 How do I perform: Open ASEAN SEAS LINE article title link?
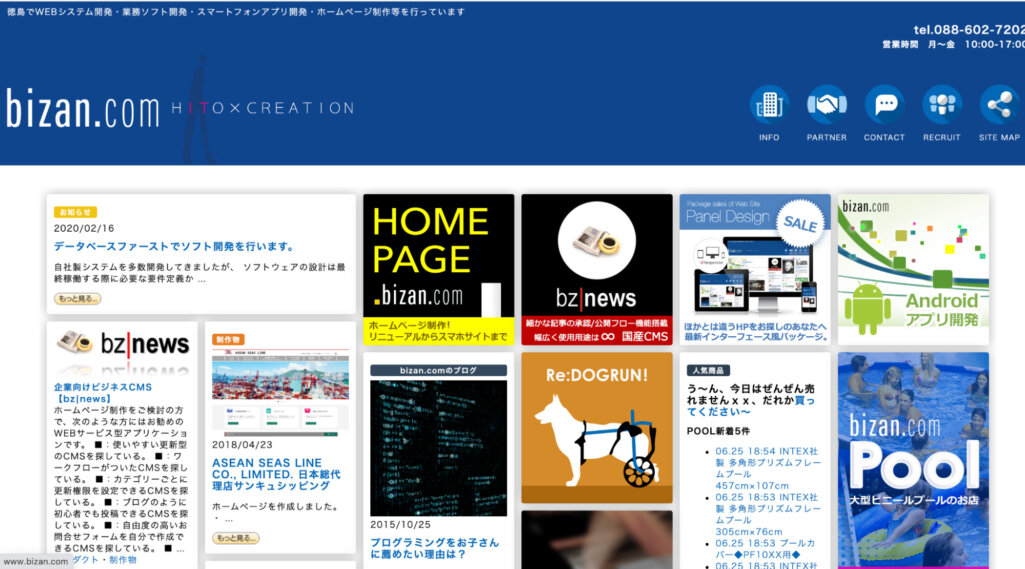(276, 474)
